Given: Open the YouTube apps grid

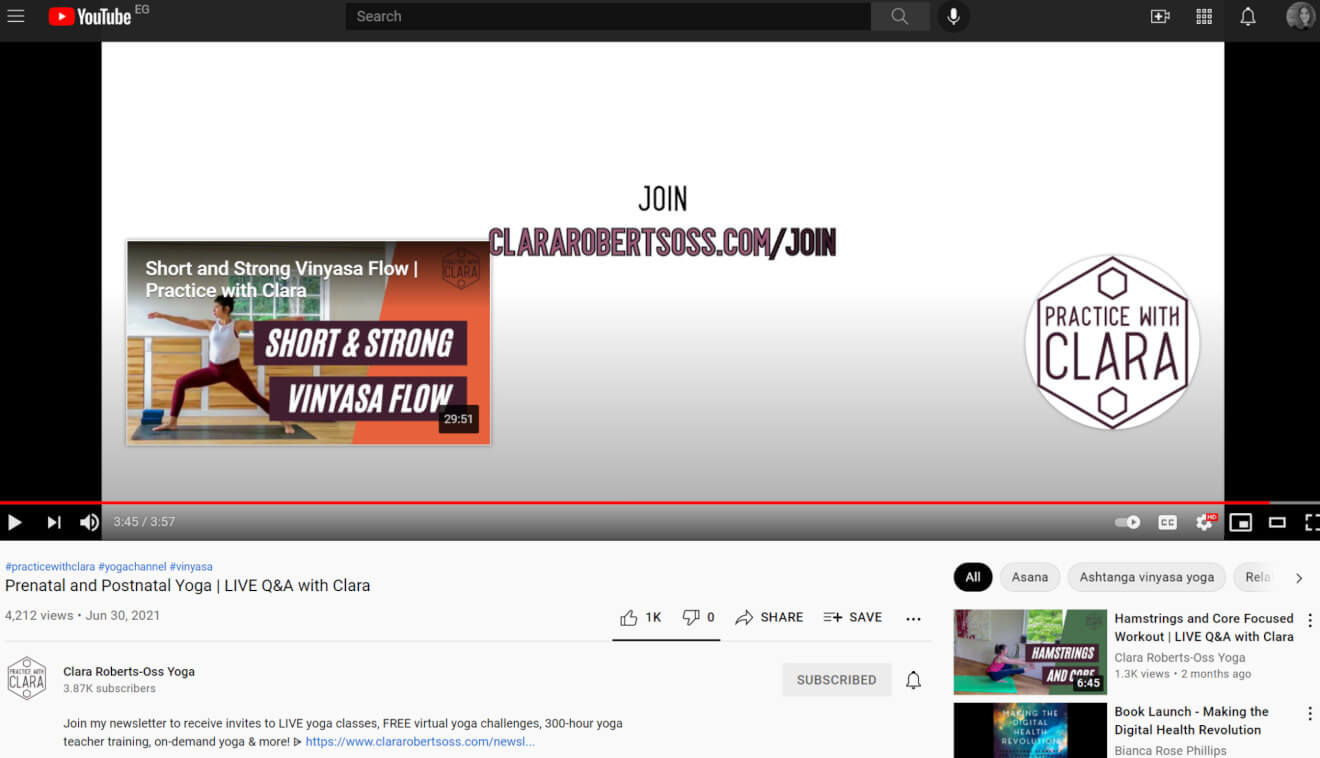Looking at the screenshot, I should click(x=1204, y=16).
